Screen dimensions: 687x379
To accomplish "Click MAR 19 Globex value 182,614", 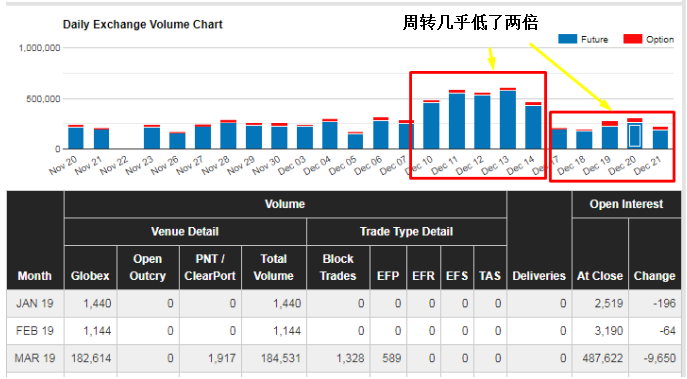I will pos(91,358).
